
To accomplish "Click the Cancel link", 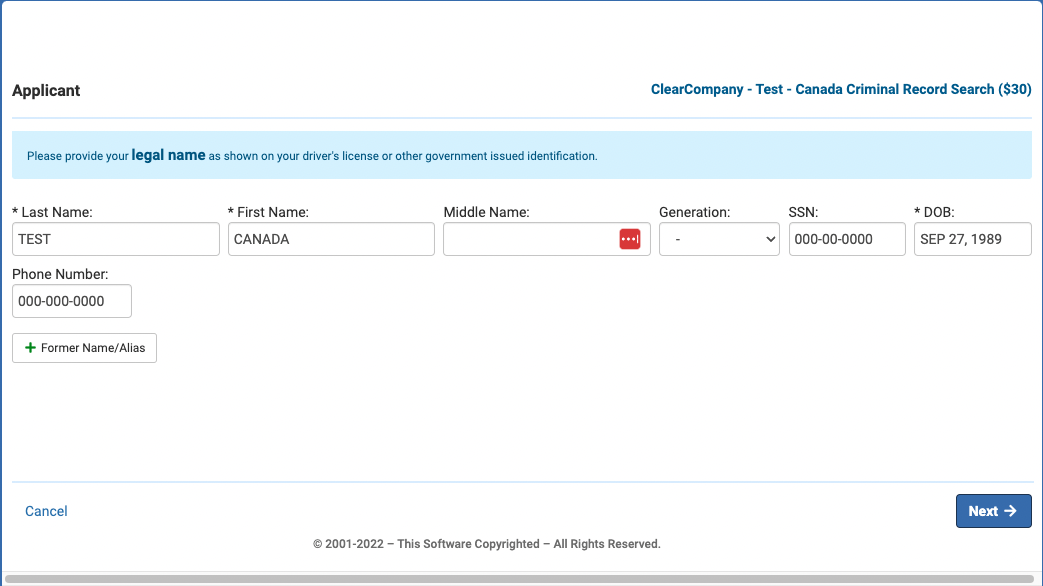I will point(46,511).
